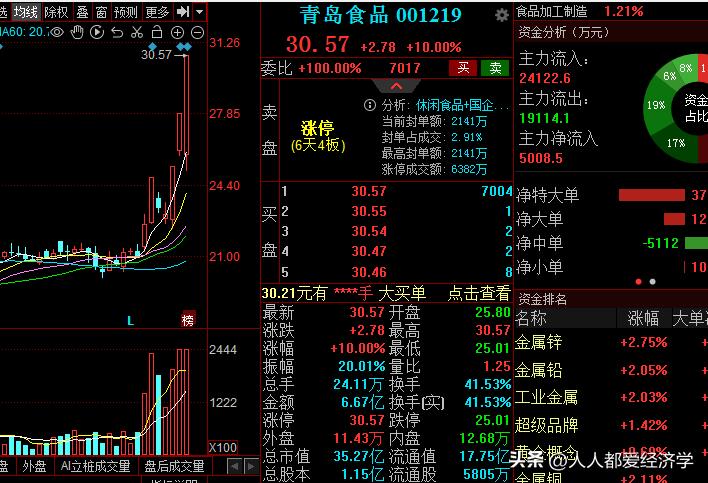
Task: Click the 当前封单额 2141万 value
Action: [469, 121]
